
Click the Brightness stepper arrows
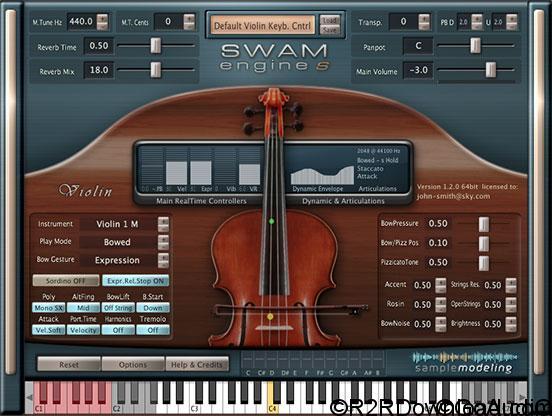(x=511, y=324)
